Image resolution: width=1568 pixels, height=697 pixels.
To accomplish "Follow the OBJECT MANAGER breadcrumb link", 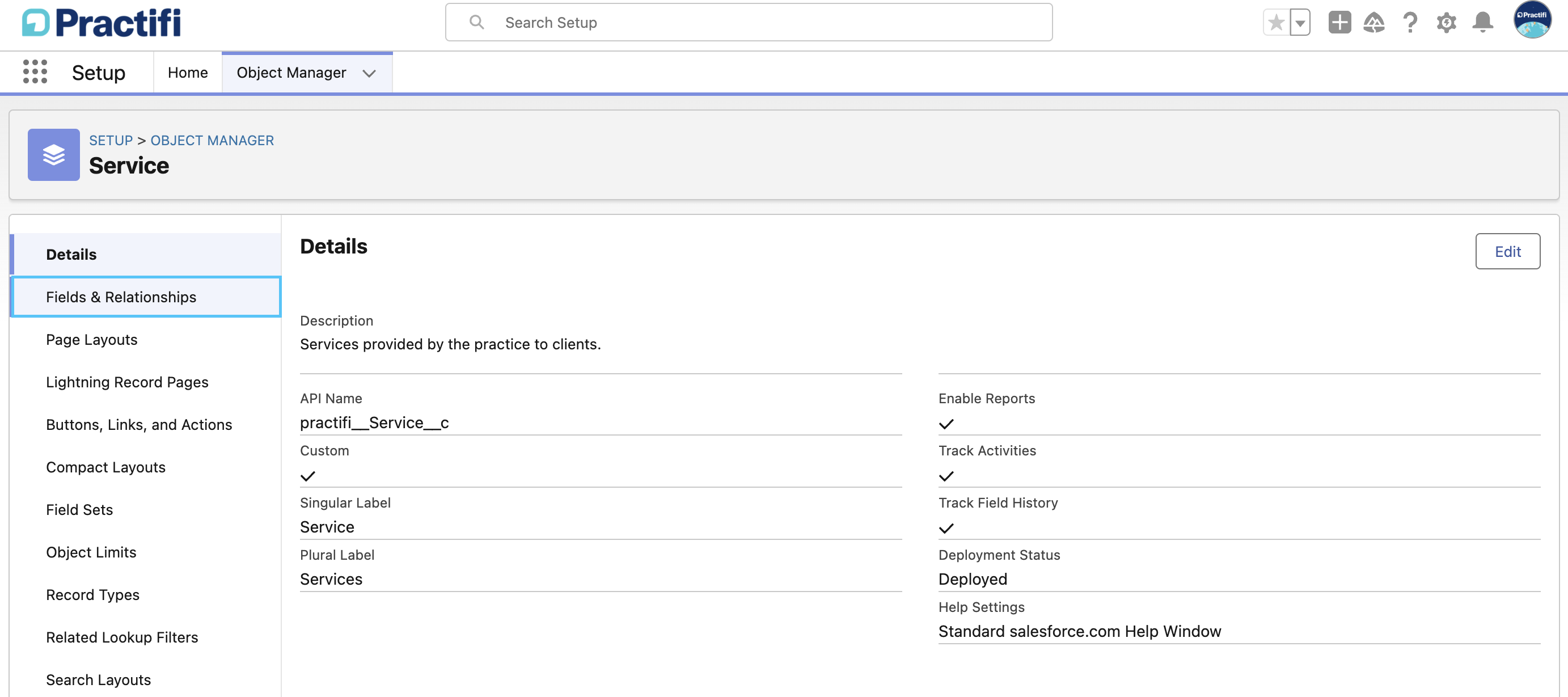I will [x=212, y=141].
